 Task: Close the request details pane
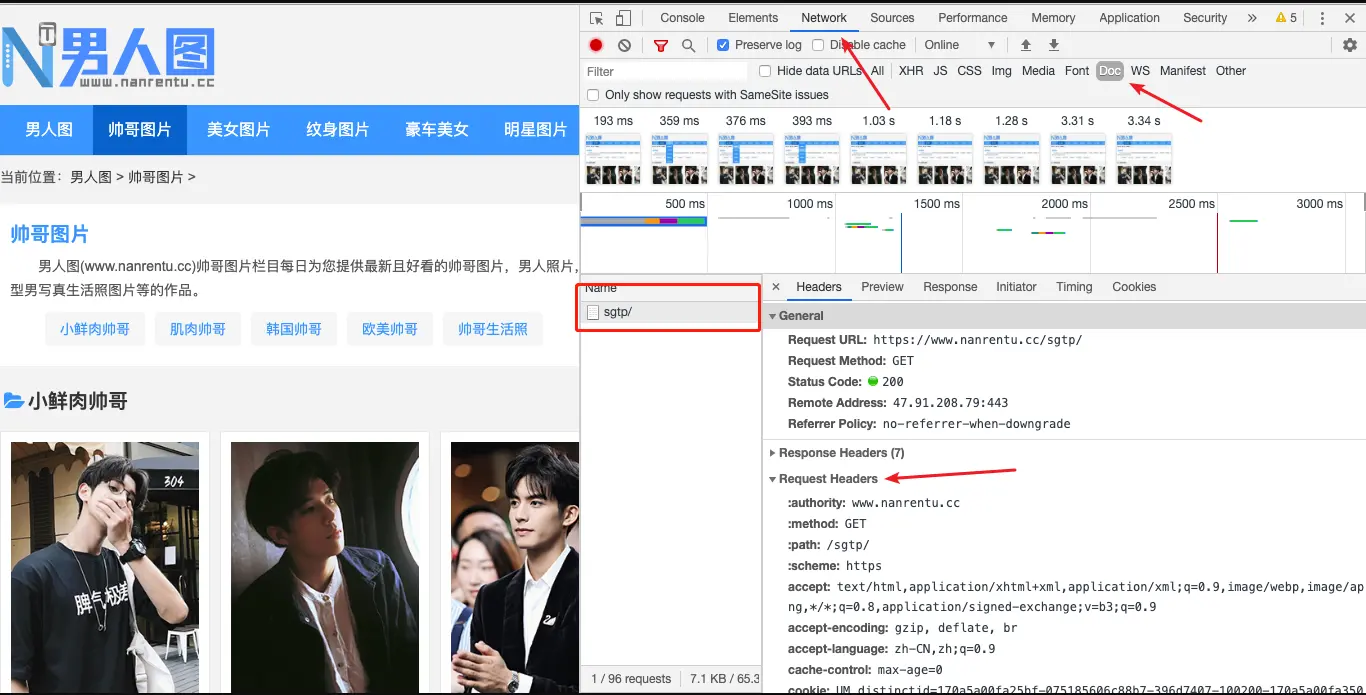(776, 287)
